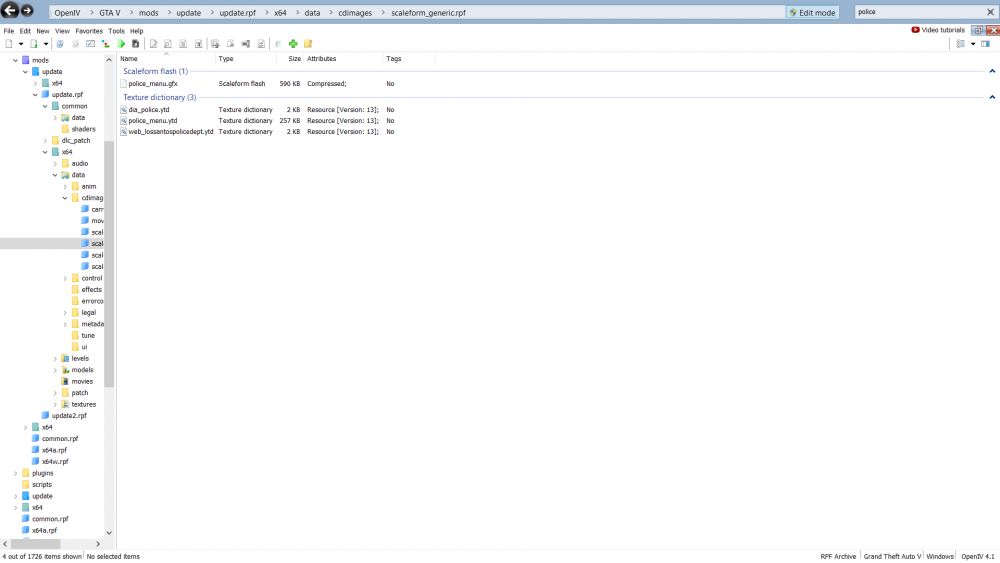The height and width of the screenshot is (563, 1000).
Task: Click police_menu.gfx file icon
Action: [124, 84]
